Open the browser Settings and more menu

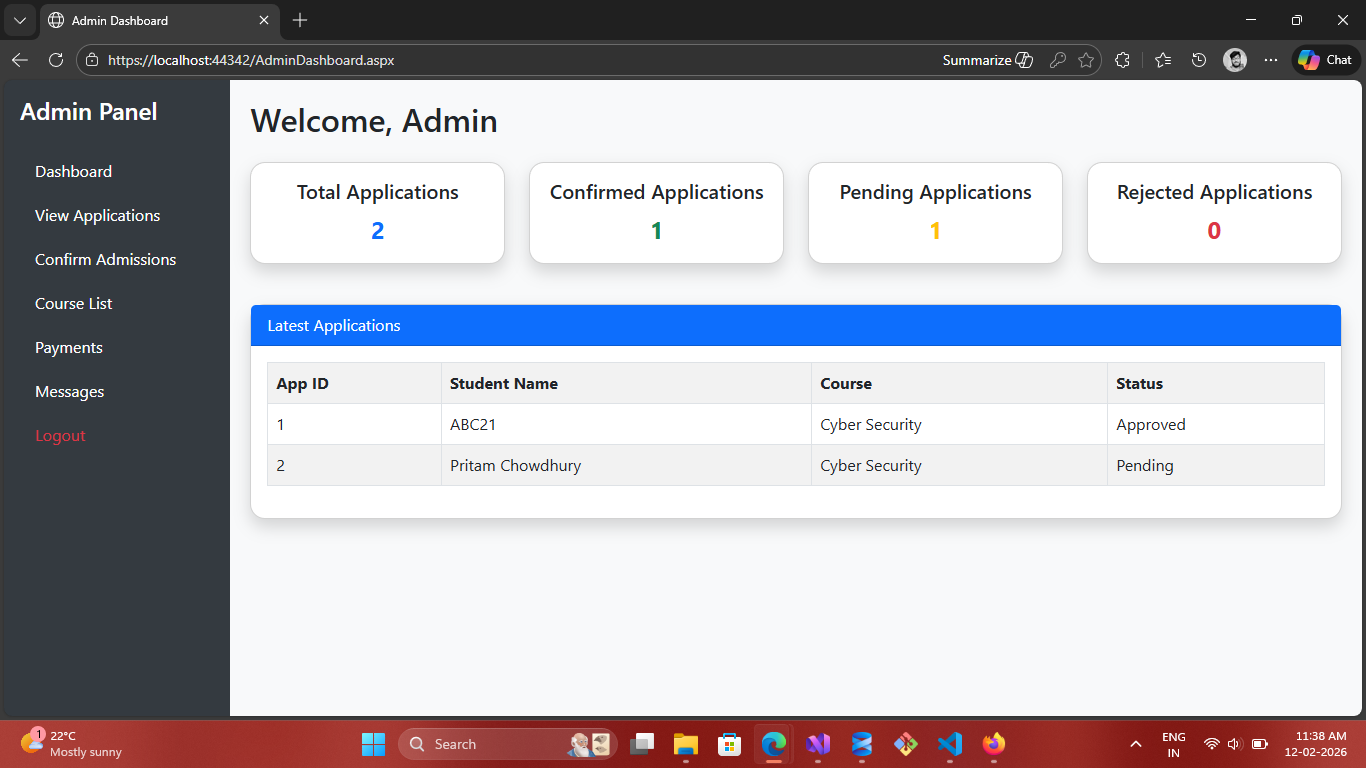click(1271, 60)
